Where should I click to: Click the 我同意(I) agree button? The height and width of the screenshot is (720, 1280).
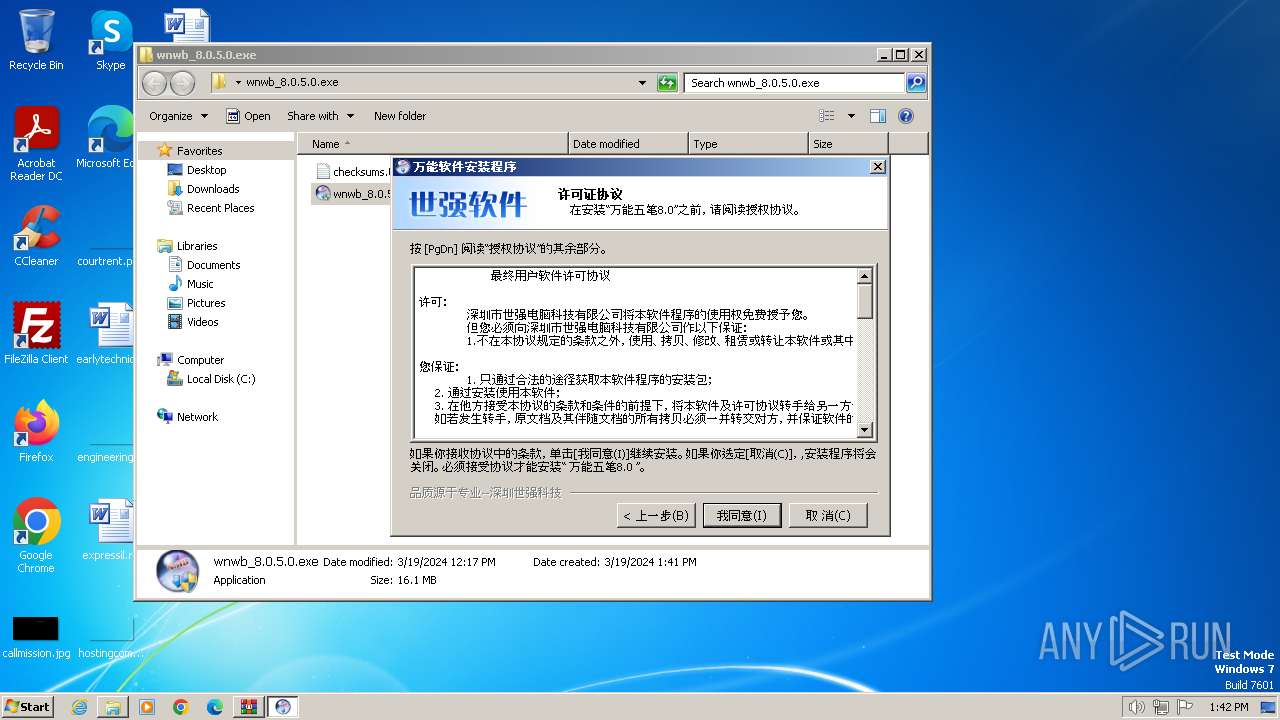pyautogui.click(x=741, y=515)
